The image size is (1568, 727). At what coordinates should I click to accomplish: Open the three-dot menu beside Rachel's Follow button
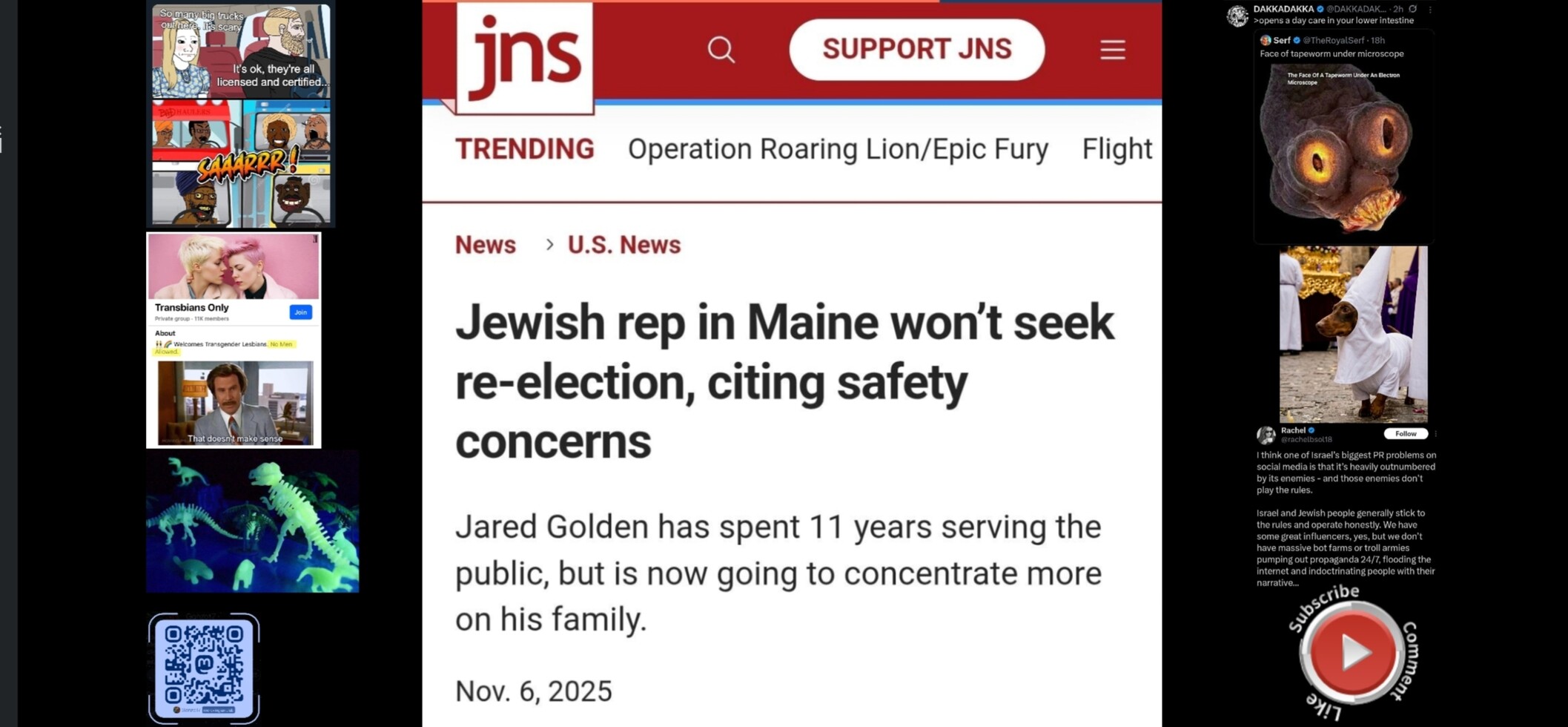1436,433
